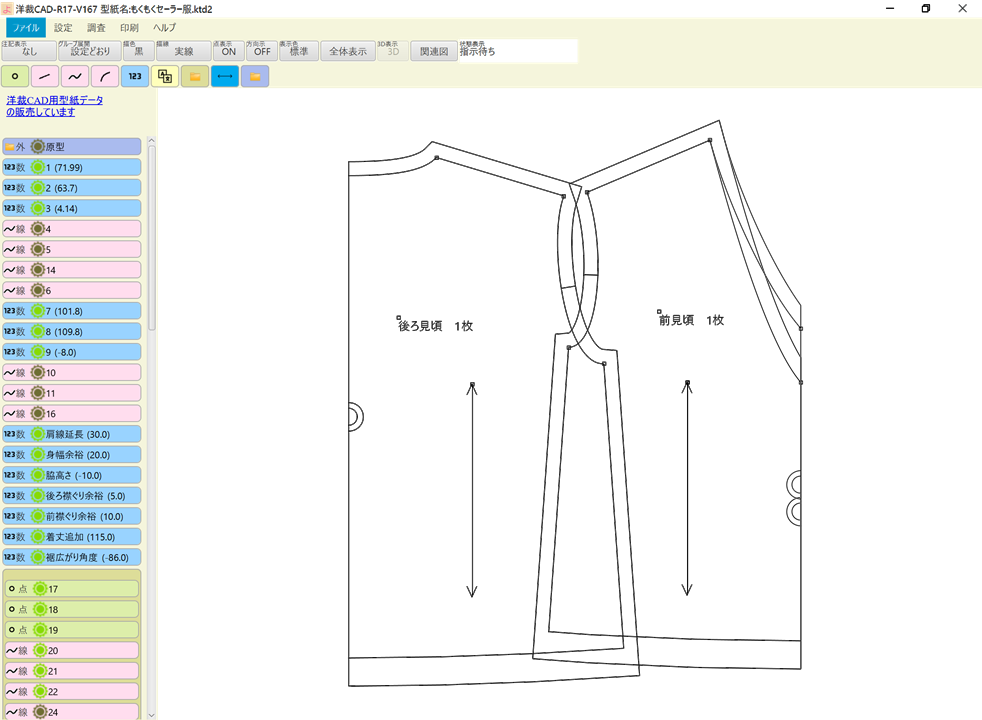The height and width of the screenshot is (720, 982).
Task: Click the green gear on row 8 (109.8)
Action: [38, 331]
